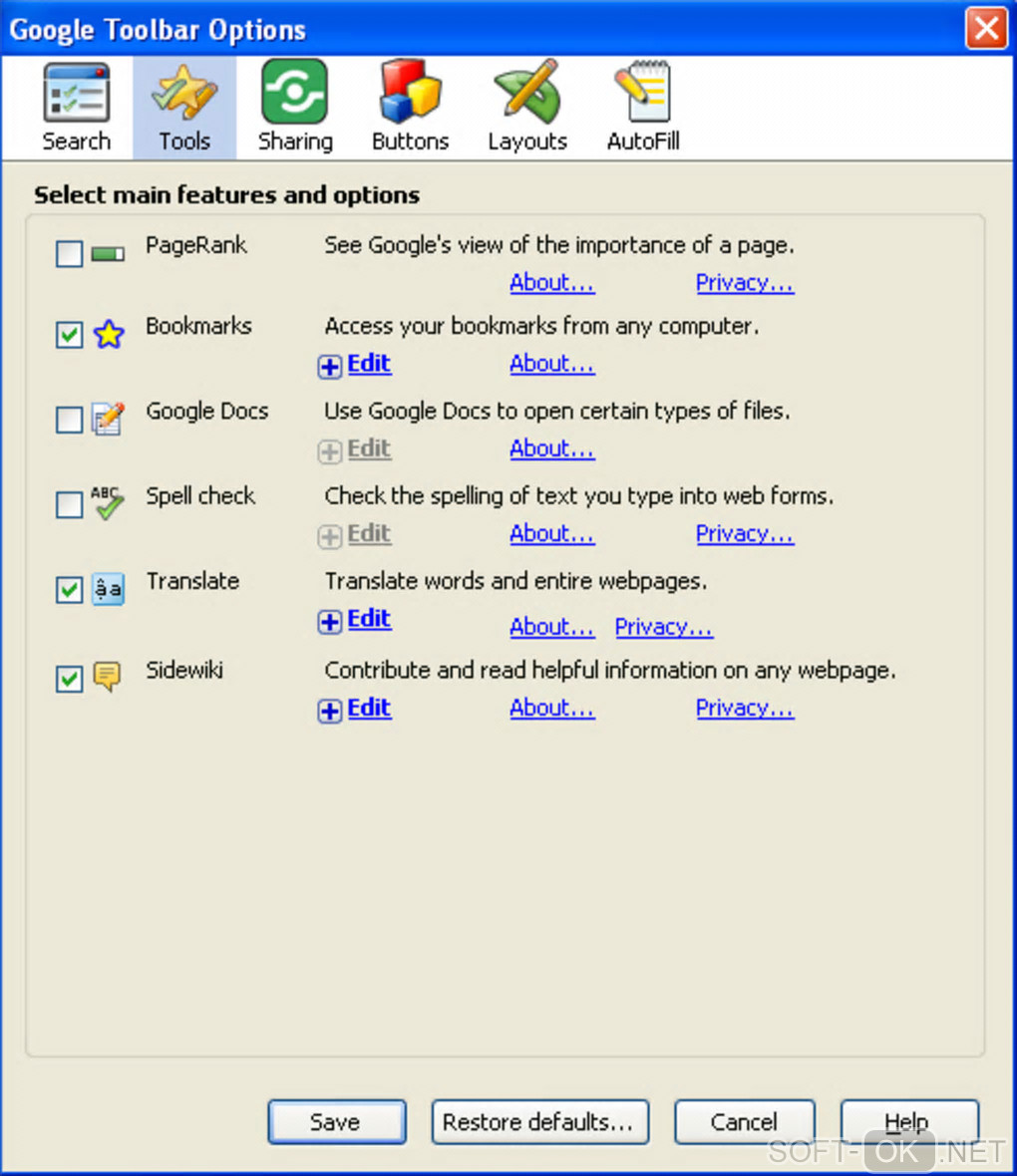The image size is (1017, 1176).
Task: Click the Help button
Action: (909, 1122)
